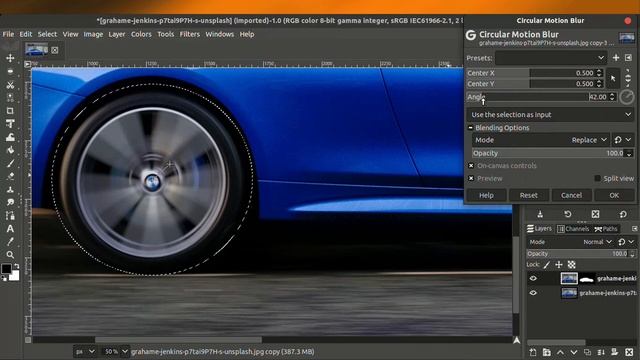Select the Text tool
This screenshot has height=360, width=640.
pyautogui.click(x=10, y=229)
